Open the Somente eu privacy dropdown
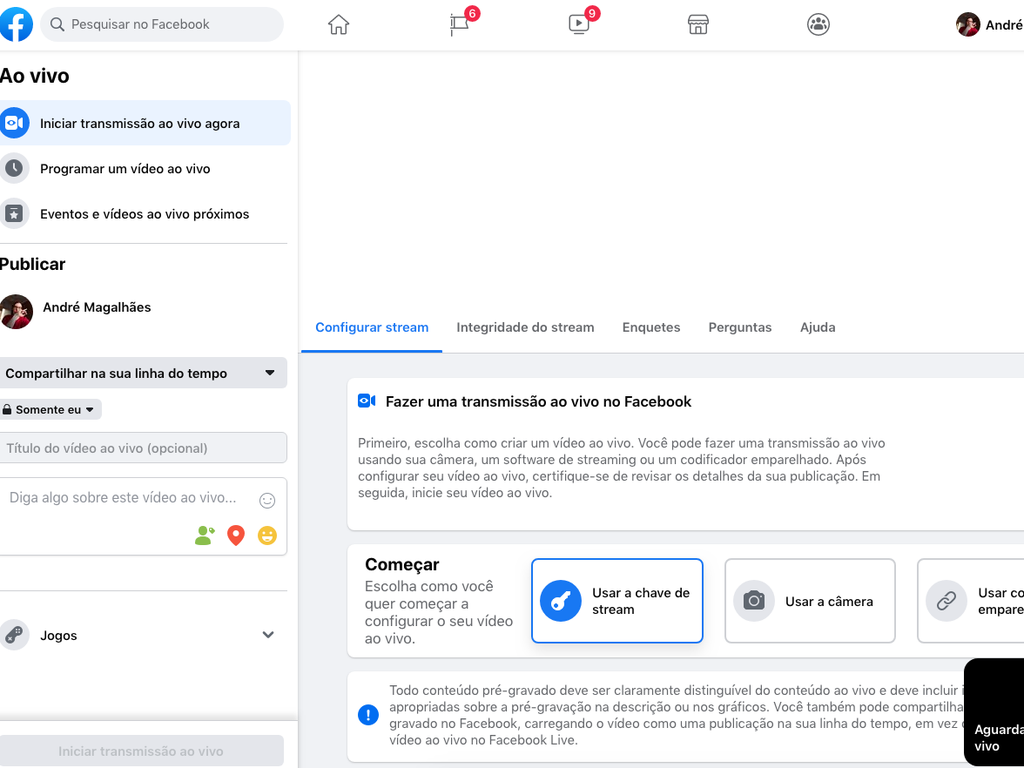Image resolution: width=1024 pixels, height=768 pixels. click(x=50, y=409)
